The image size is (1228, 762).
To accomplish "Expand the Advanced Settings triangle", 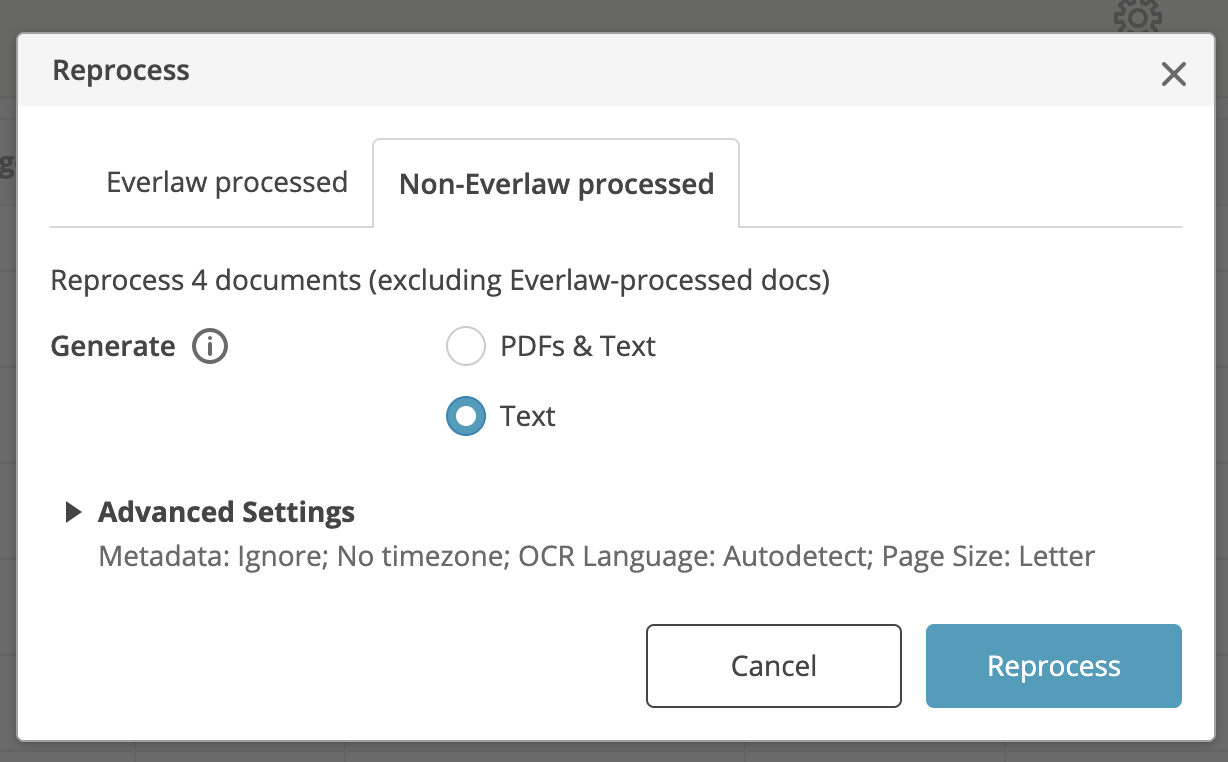I will pyautogui.click(x=73, y=513).
